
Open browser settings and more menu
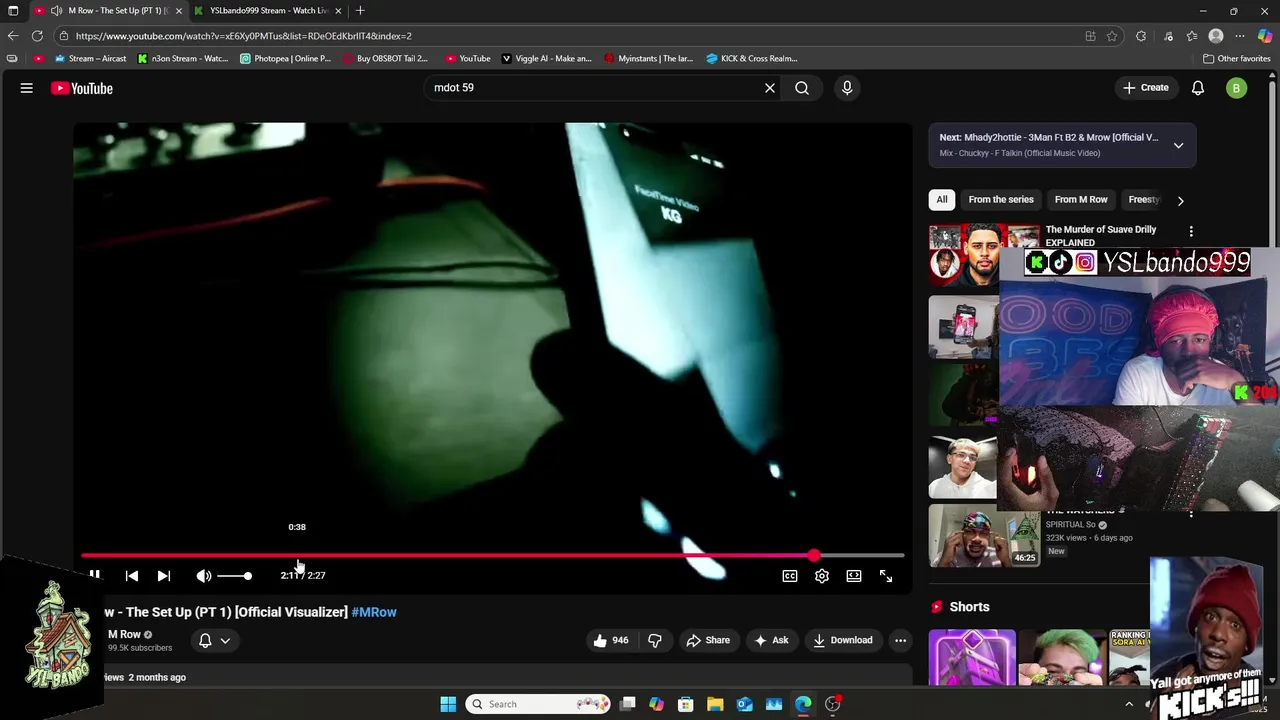point(1240,36)
